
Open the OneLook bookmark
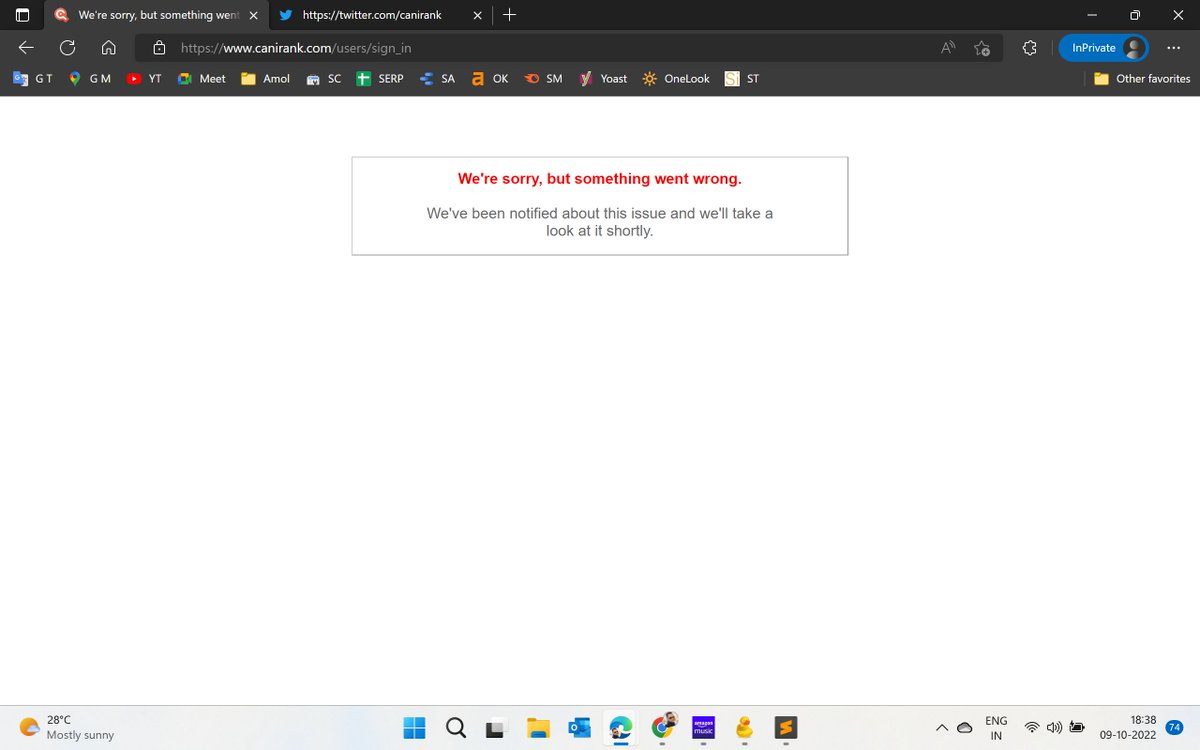pyautogui.click(x=677, y=78)
